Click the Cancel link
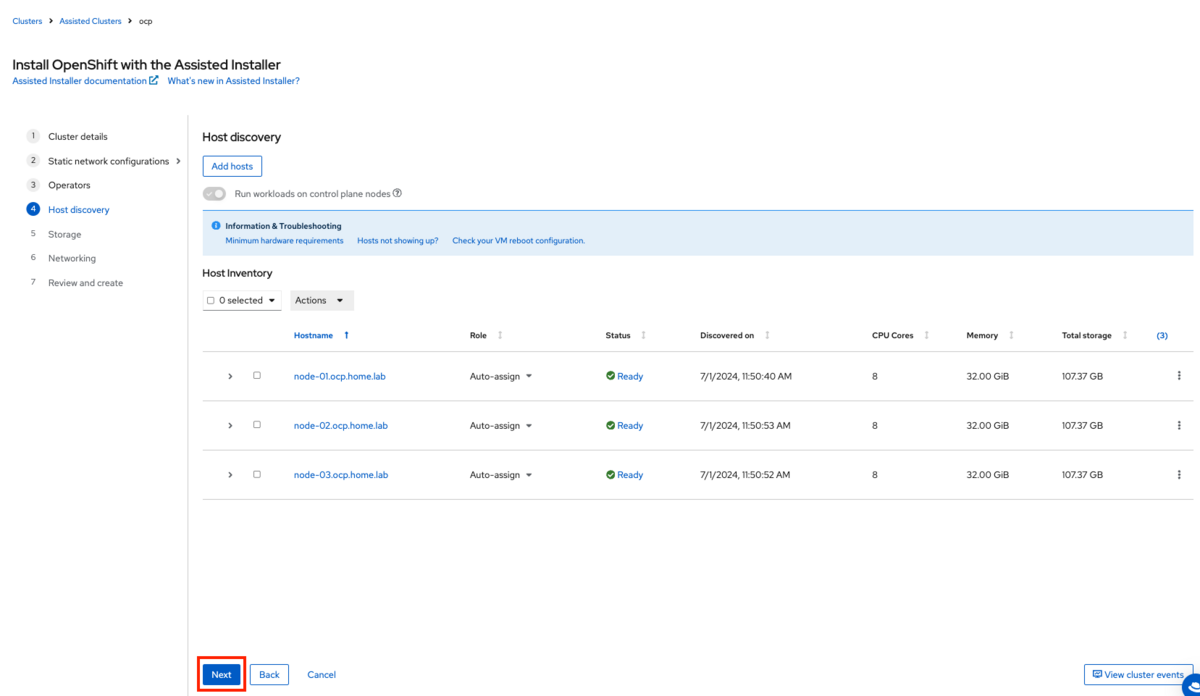This screenshot has height=696, width=1200. click(321, 675)
